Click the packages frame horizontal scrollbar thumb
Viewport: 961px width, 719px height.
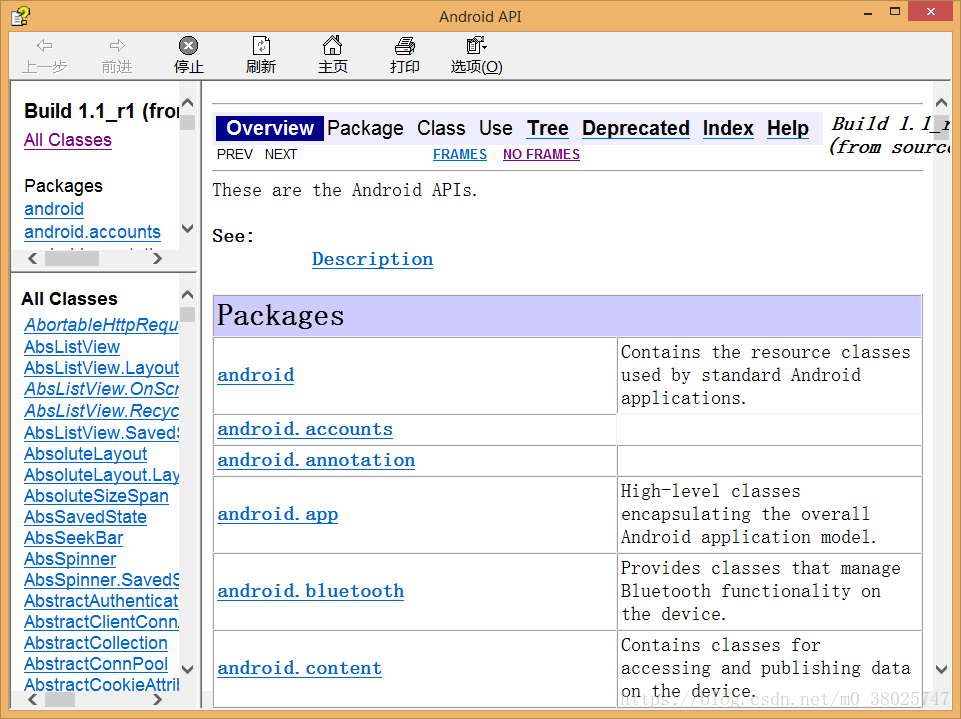(72, 259)
